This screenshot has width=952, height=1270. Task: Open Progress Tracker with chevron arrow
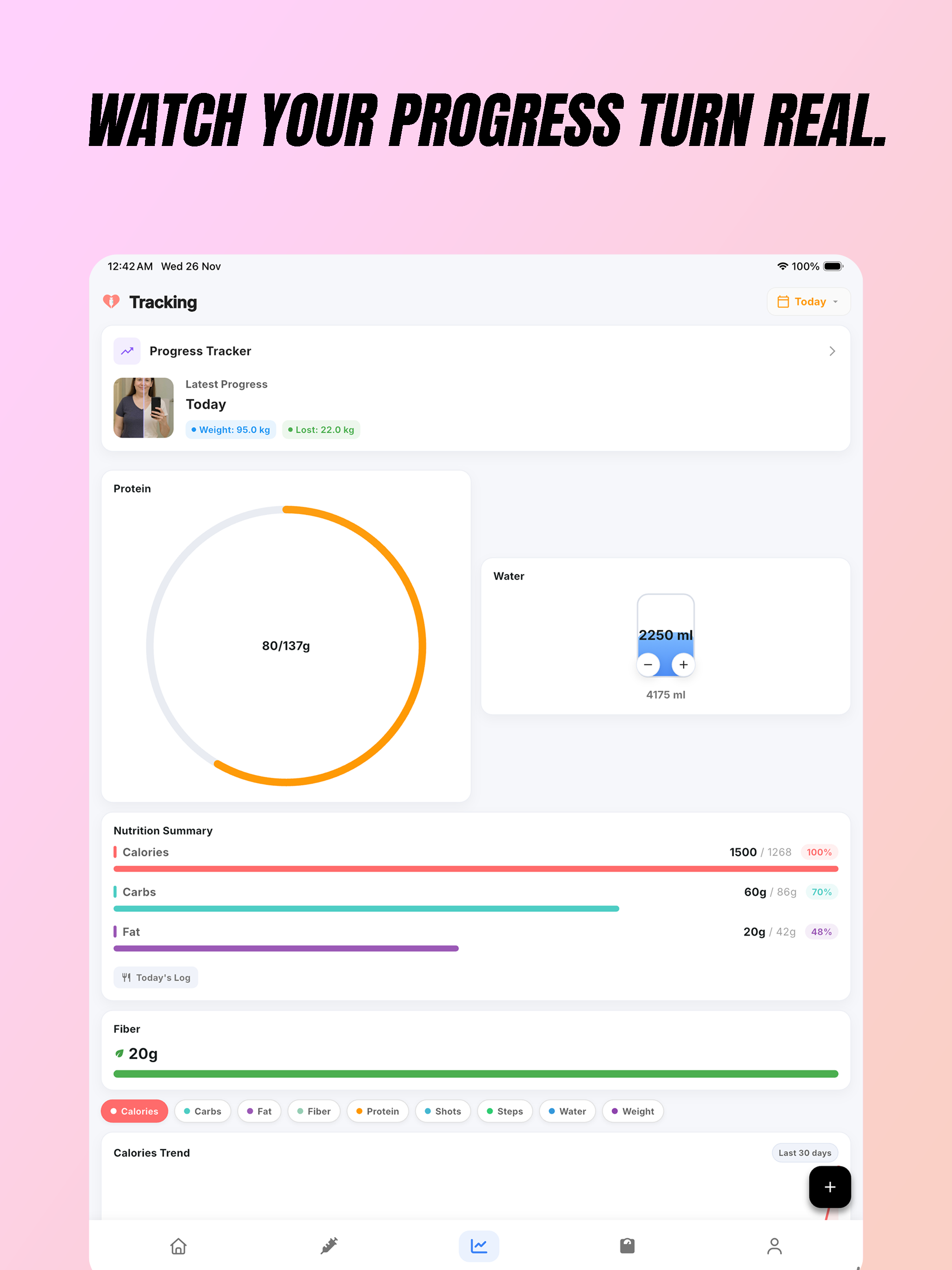(x=832, y=351)
